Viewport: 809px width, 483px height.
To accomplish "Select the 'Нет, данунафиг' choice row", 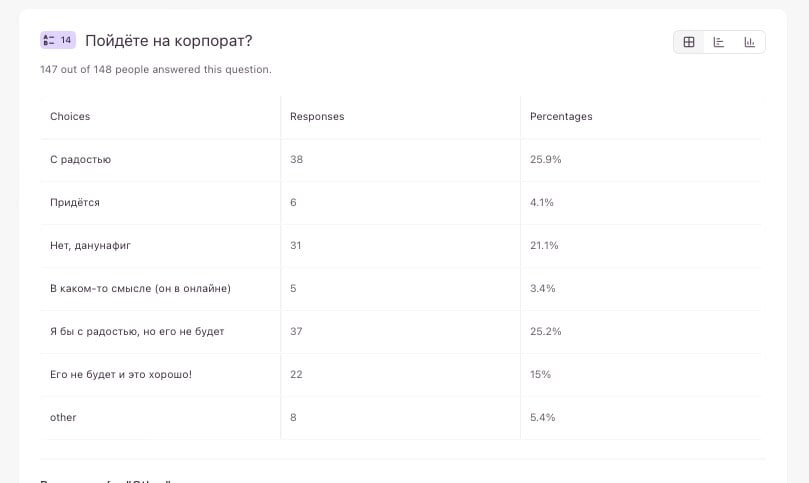I will coord(91,246).
